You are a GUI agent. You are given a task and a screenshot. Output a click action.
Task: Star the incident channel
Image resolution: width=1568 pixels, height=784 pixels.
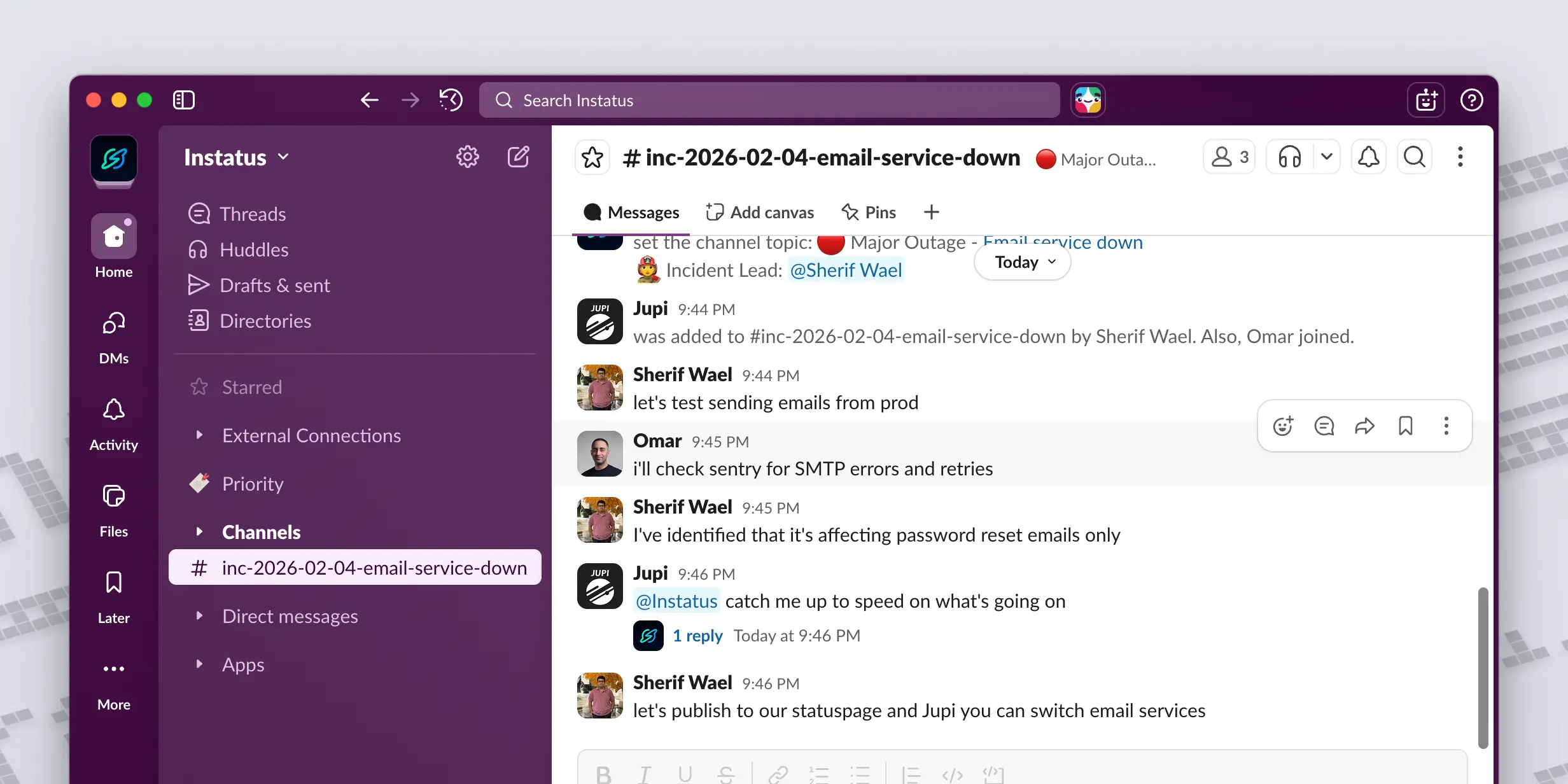tap(592, 157)
